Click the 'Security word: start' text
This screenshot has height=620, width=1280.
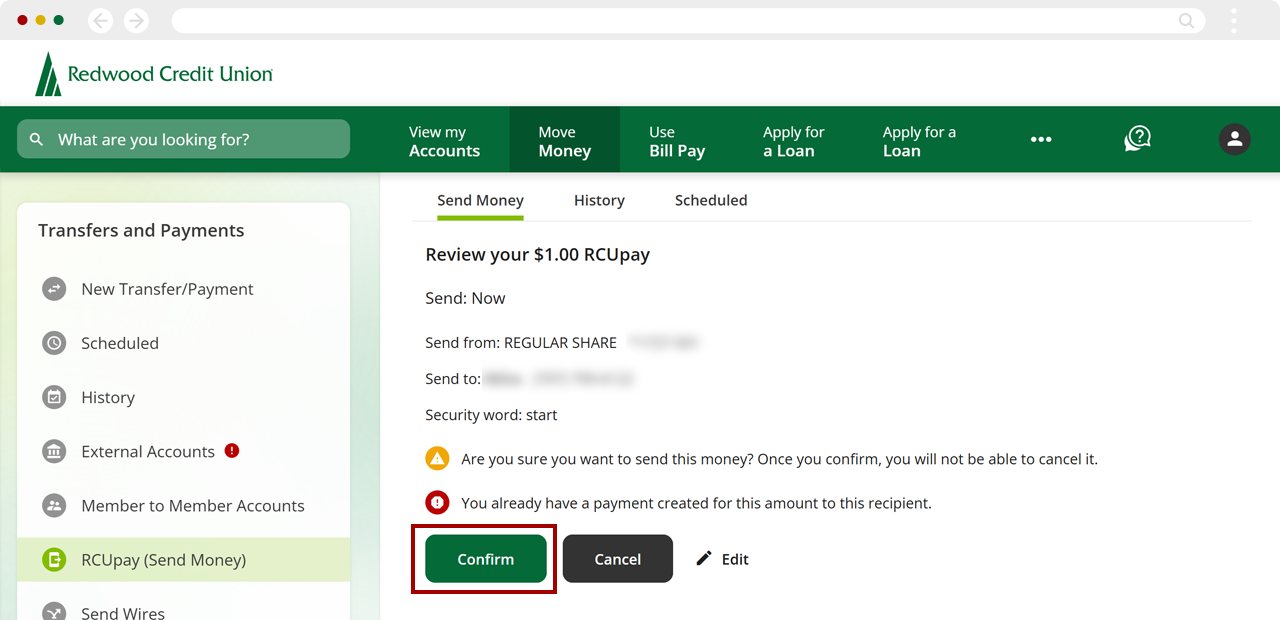click(491, 414)
